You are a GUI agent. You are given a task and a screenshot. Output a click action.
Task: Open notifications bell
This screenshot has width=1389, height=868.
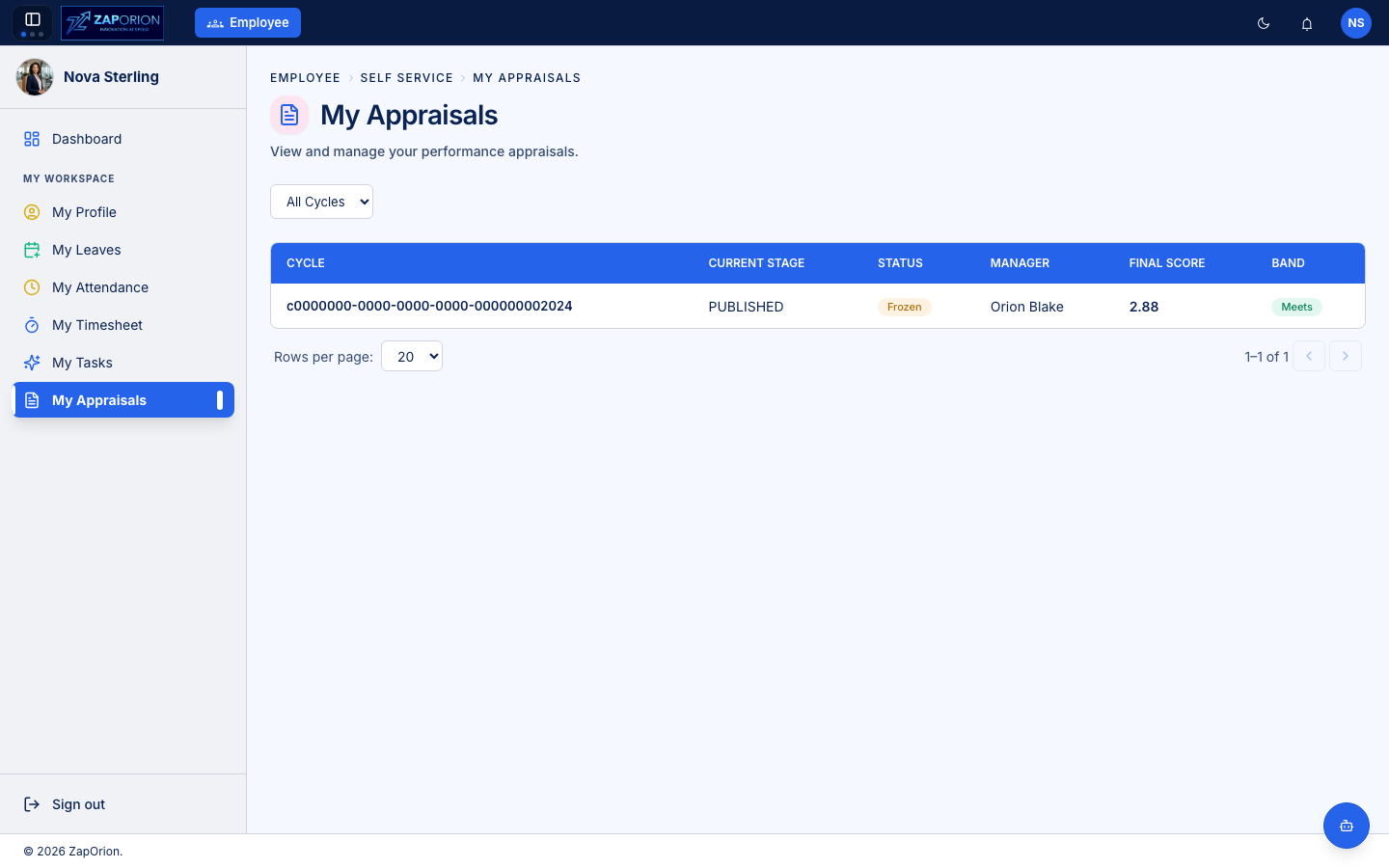1307,23
